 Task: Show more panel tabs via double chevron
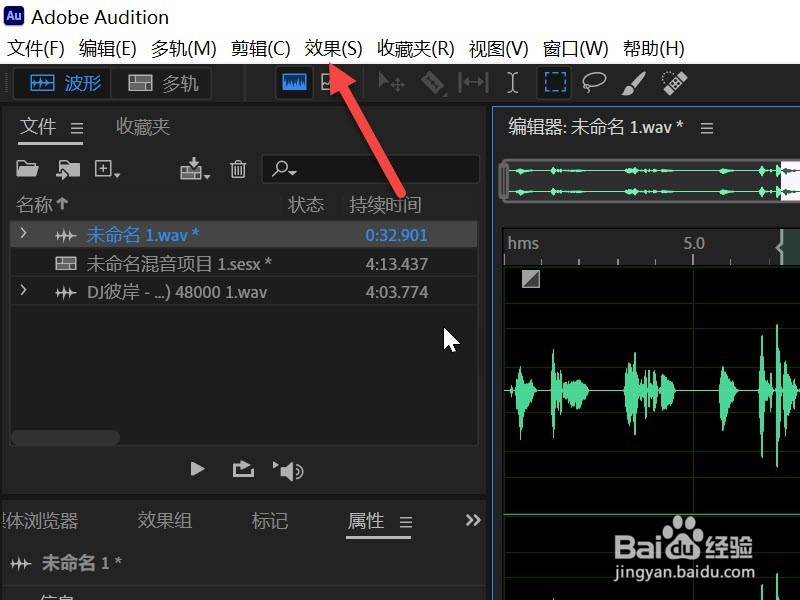[473, 520]
